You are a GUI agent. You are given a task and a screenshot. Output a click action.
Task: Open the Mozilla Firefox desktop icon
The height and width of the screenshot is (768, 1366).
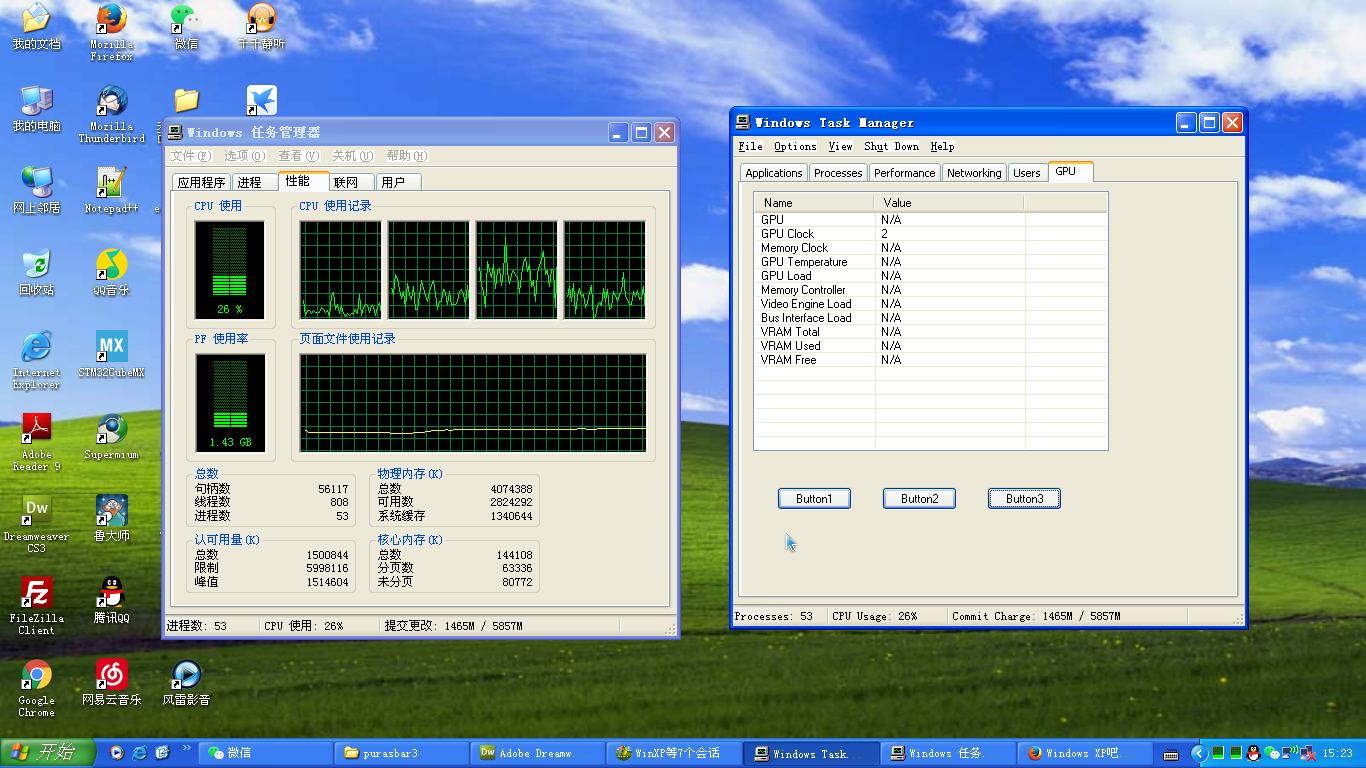click(111, 20)
